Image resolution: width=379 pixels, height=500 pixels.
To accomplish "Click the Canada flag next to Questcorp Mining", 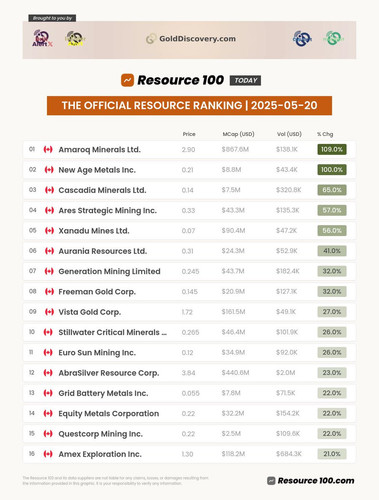I will coord(48,434).
